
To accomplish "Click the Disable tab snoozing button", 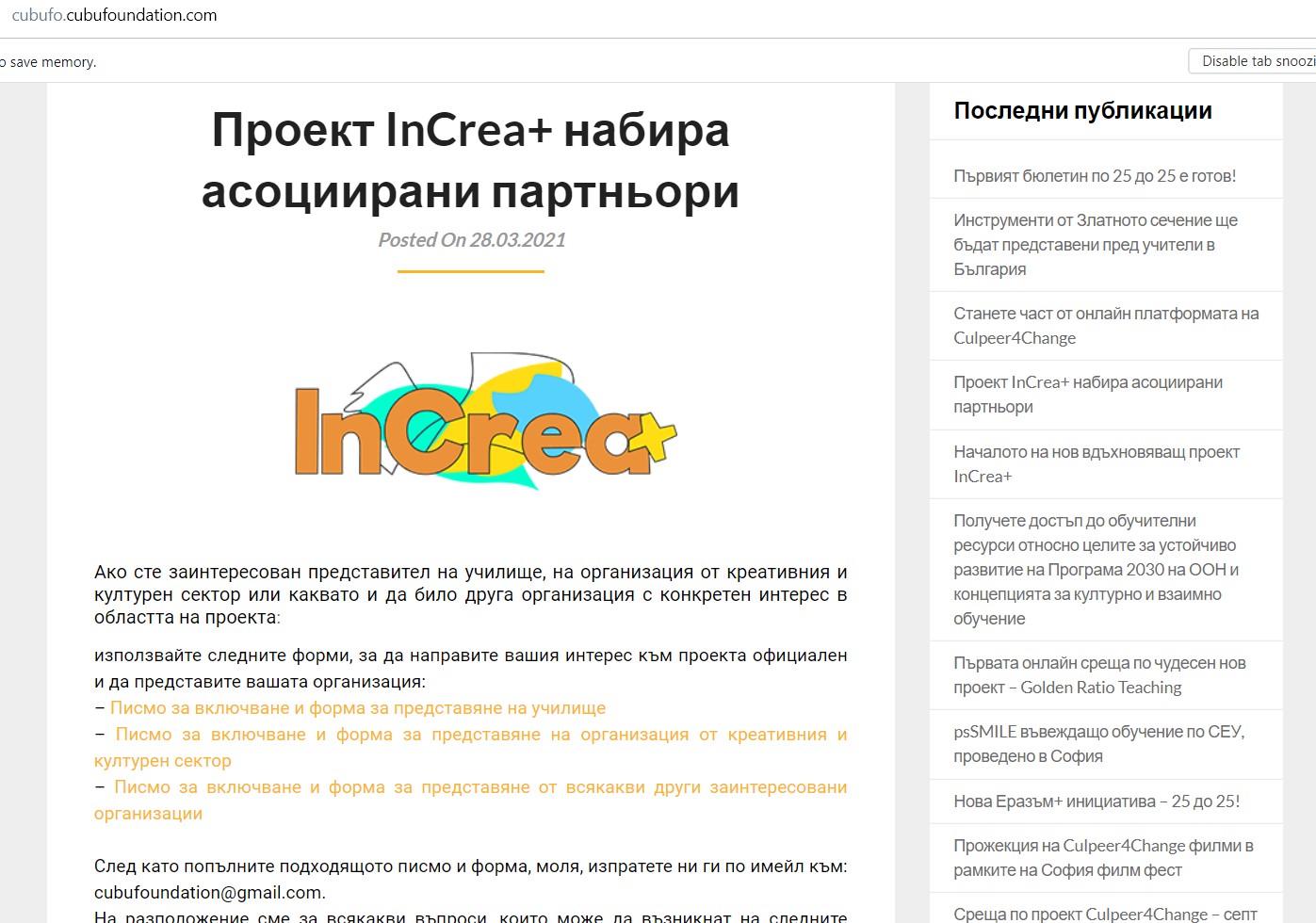I will pyautogui.click(x=1253, y=61).
